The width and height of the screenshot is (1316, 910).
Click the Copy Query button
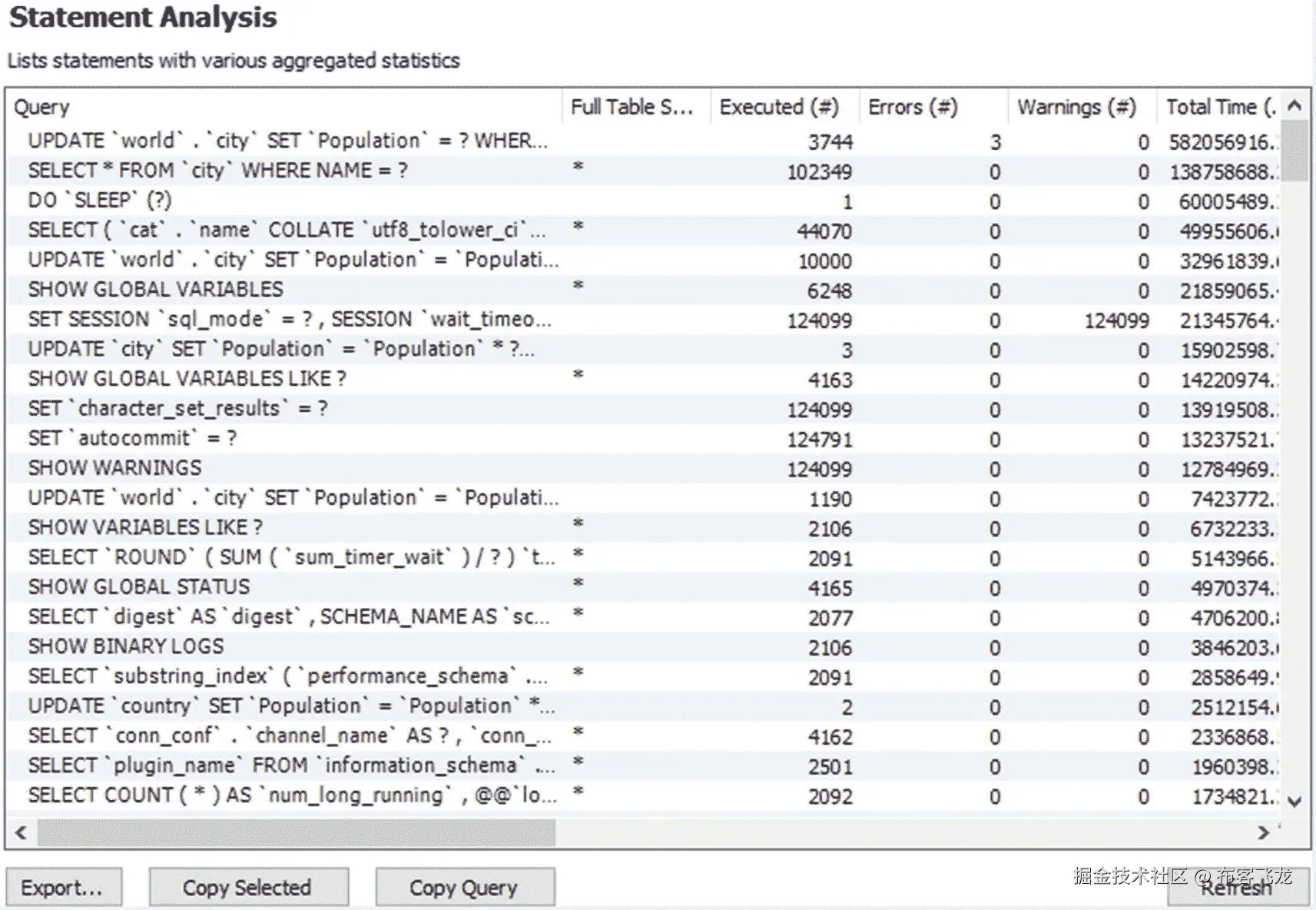(465, 888)
